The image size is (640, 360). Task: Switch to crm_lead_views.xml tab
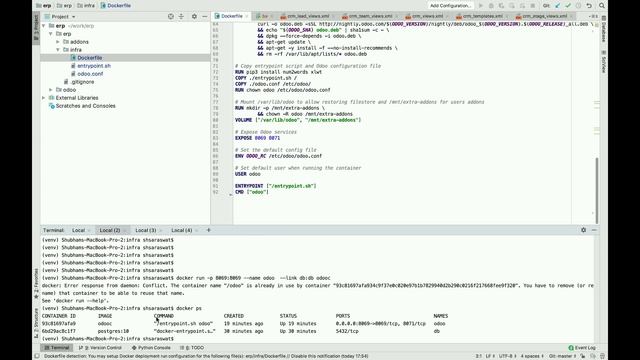[308, 16]
